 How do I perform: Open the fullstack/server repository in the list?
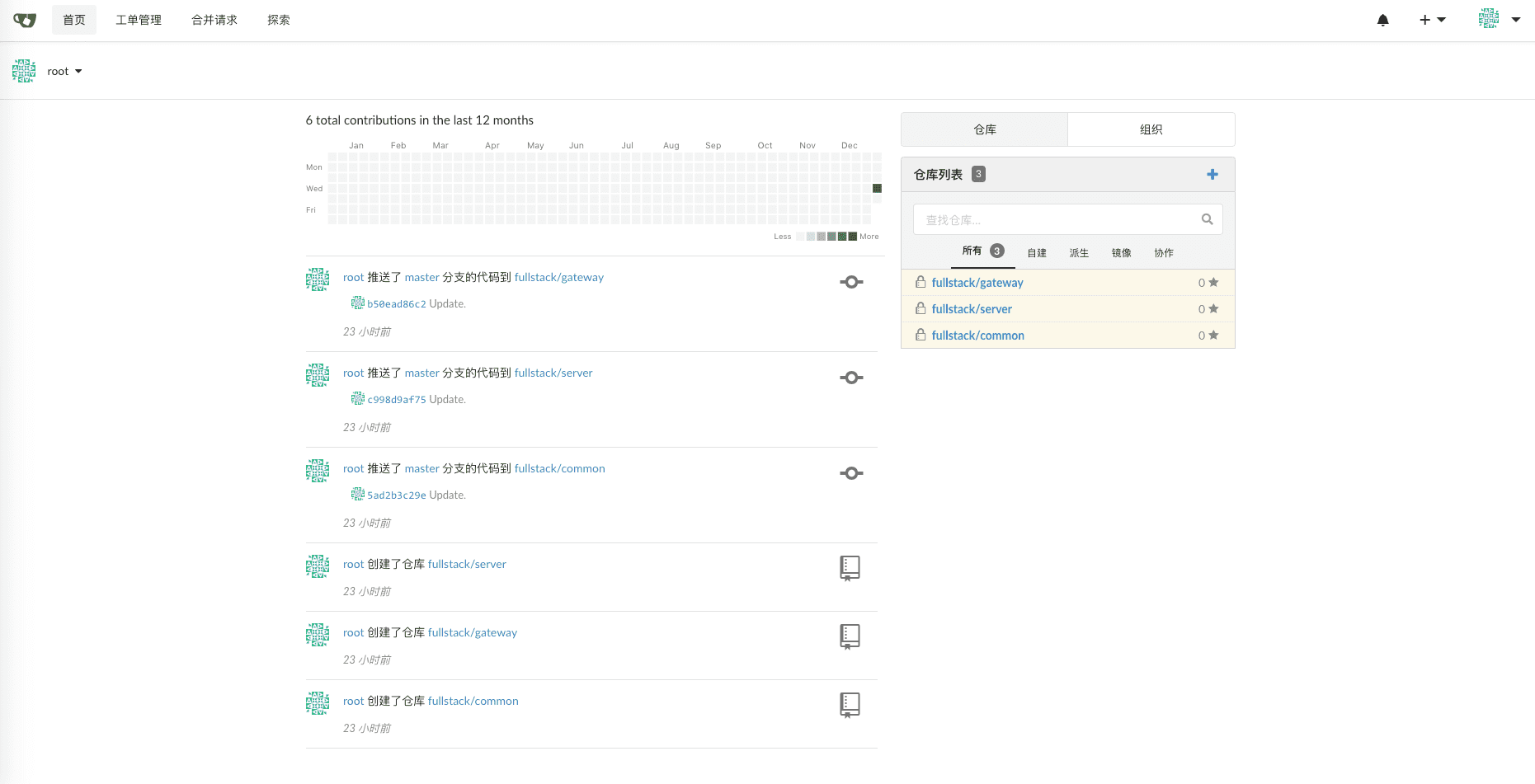pyautogui.click(x=972, y=309)
